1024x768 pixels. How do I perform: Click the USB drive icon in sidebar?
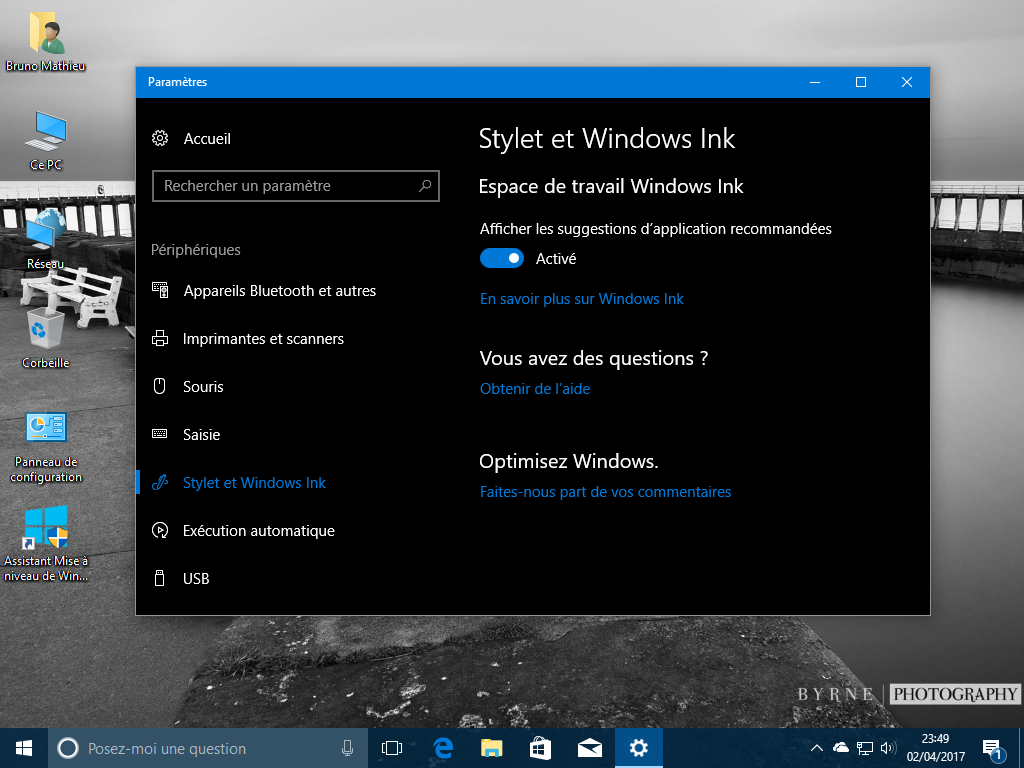coord(159,578)
